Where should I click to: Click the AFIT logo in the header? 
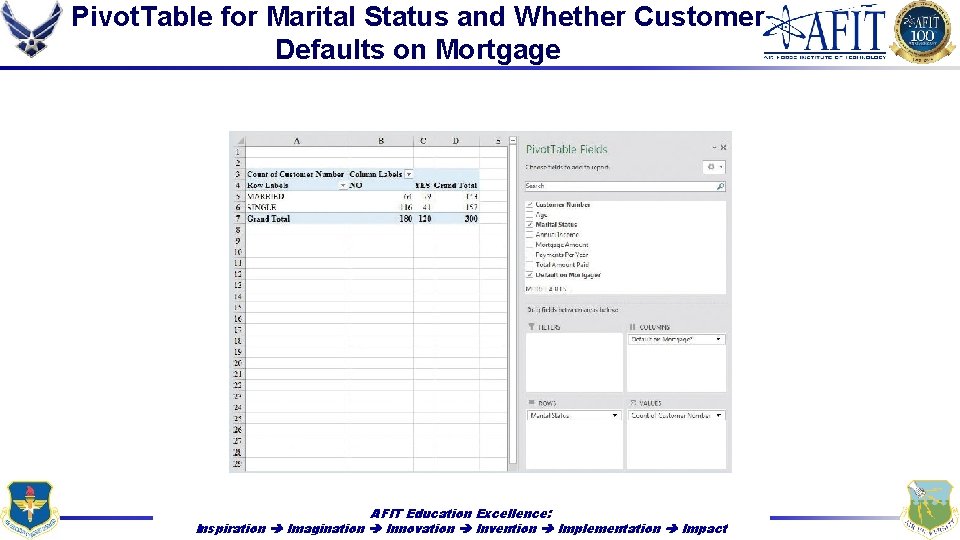[825, 32]
